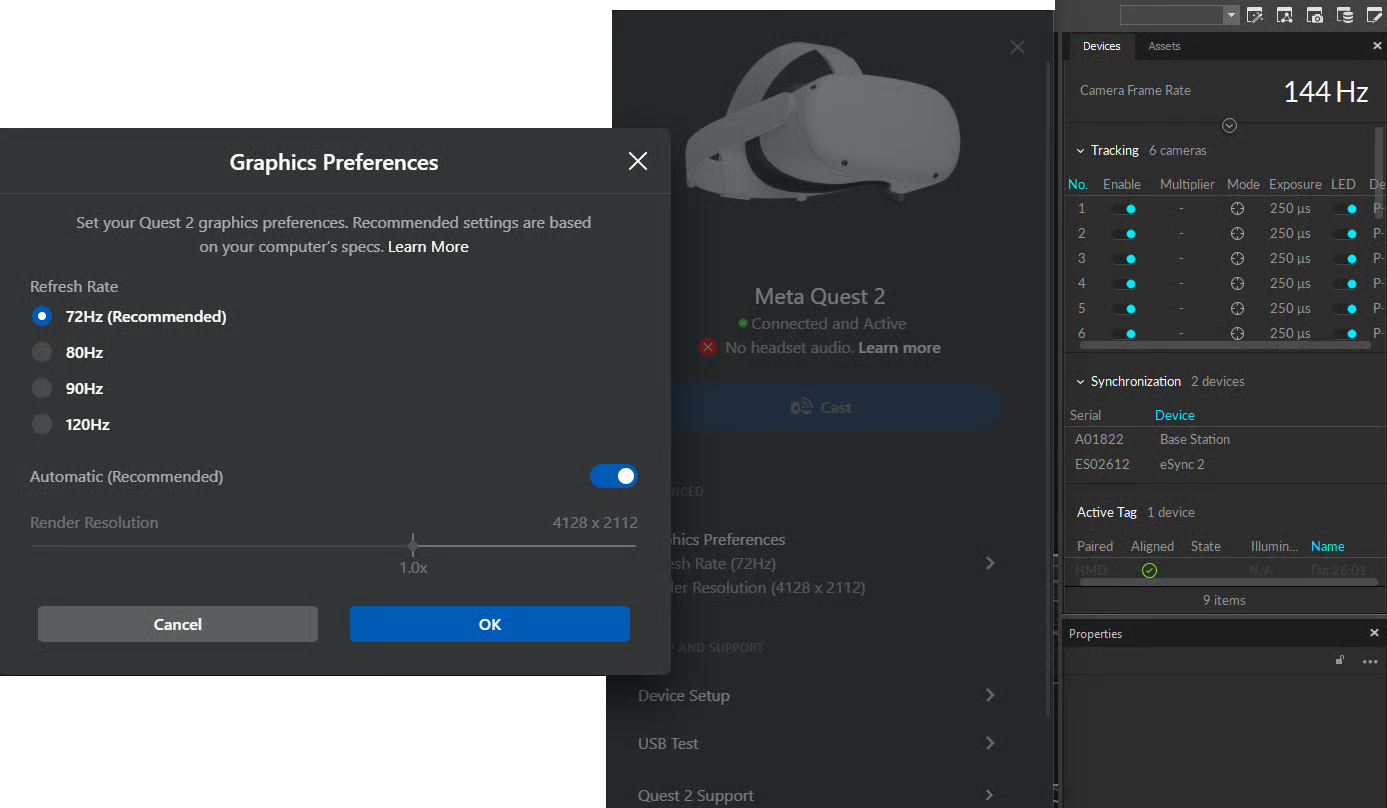
Task: Open Graphics Preferences row chevron
Action: click(990, 563)
